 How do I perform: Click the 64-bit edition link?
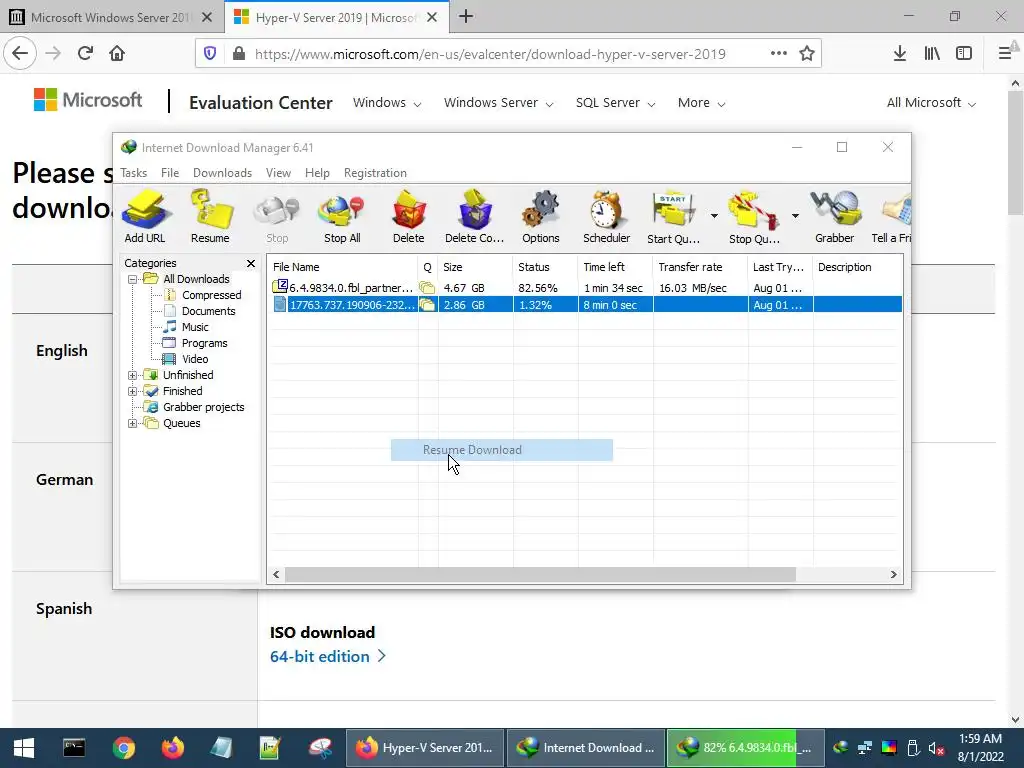328,656
